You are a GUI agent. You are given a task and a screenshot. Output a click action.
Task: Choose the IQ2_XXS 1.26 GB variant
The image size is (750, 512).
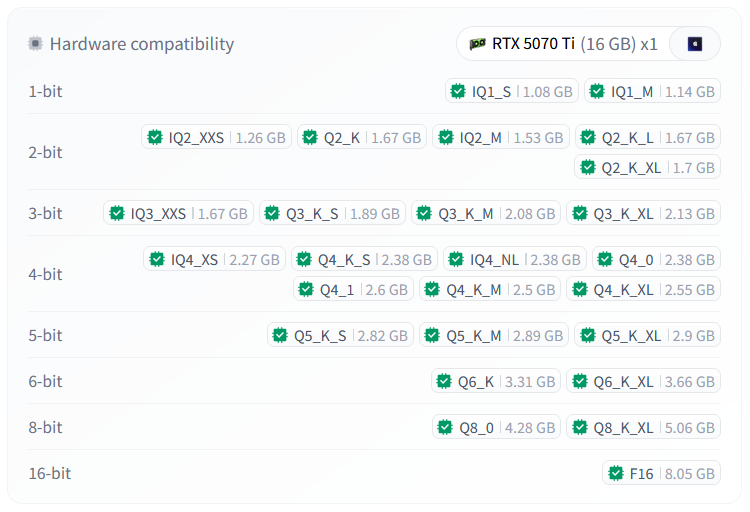[x=216, y=137]
